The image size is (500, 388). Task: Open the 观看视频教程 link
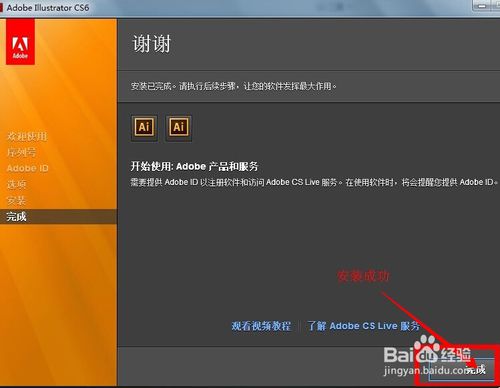[x=261, y=326]
